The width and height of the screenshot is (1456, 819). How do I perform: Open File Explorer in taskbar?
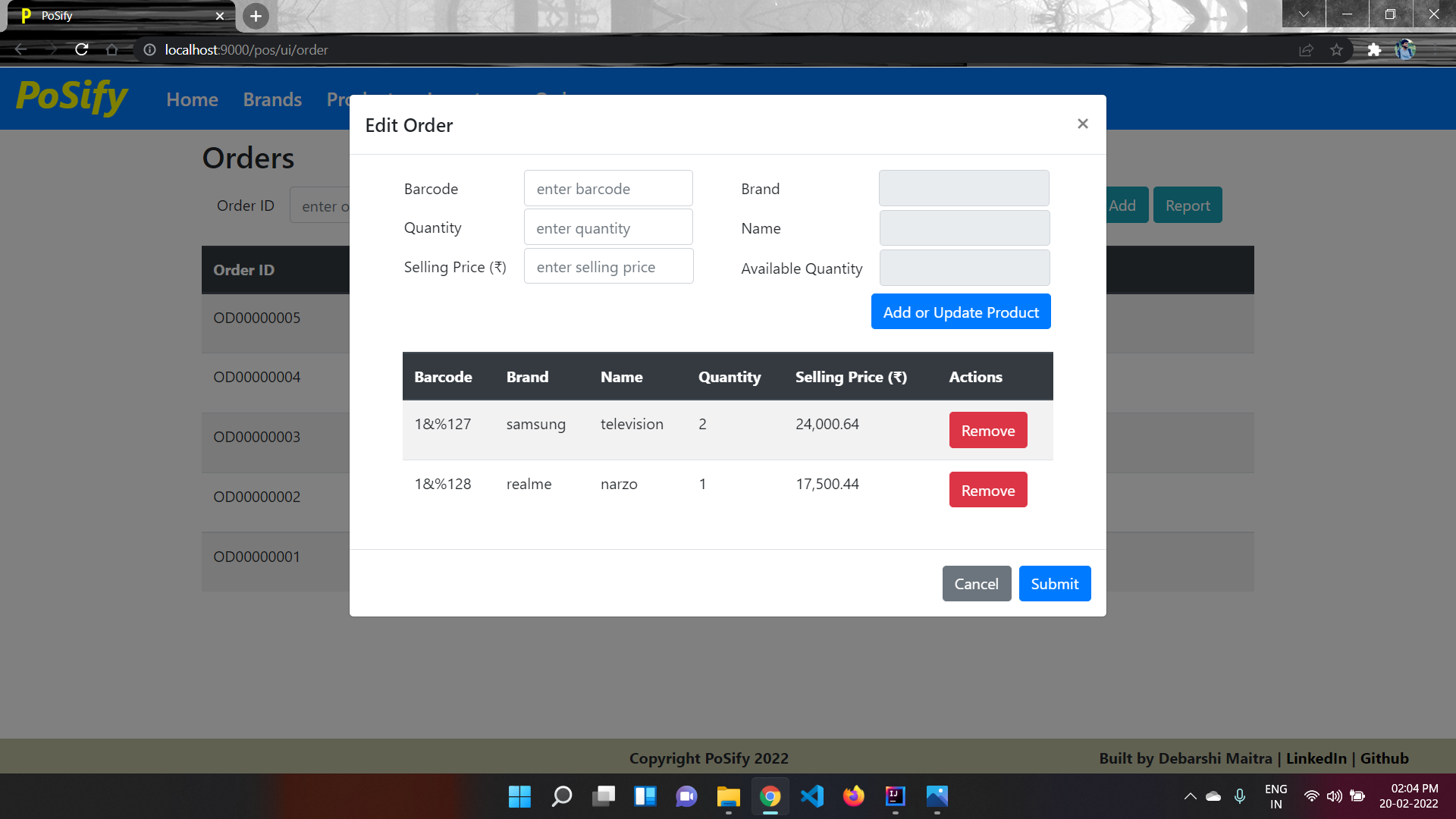728,796
